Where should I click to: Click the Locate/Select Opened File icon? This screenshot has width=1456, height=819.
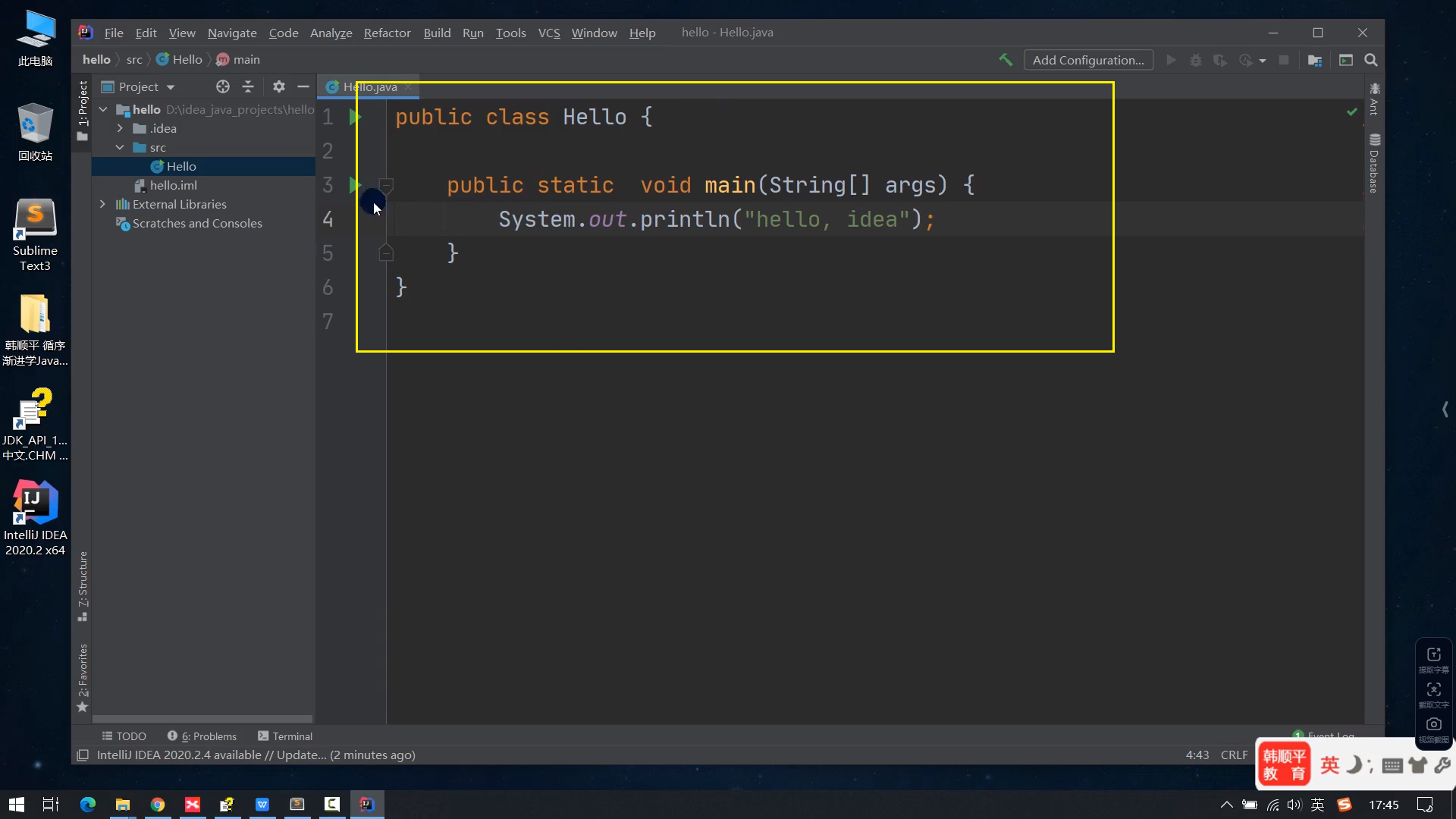[222, 86]
